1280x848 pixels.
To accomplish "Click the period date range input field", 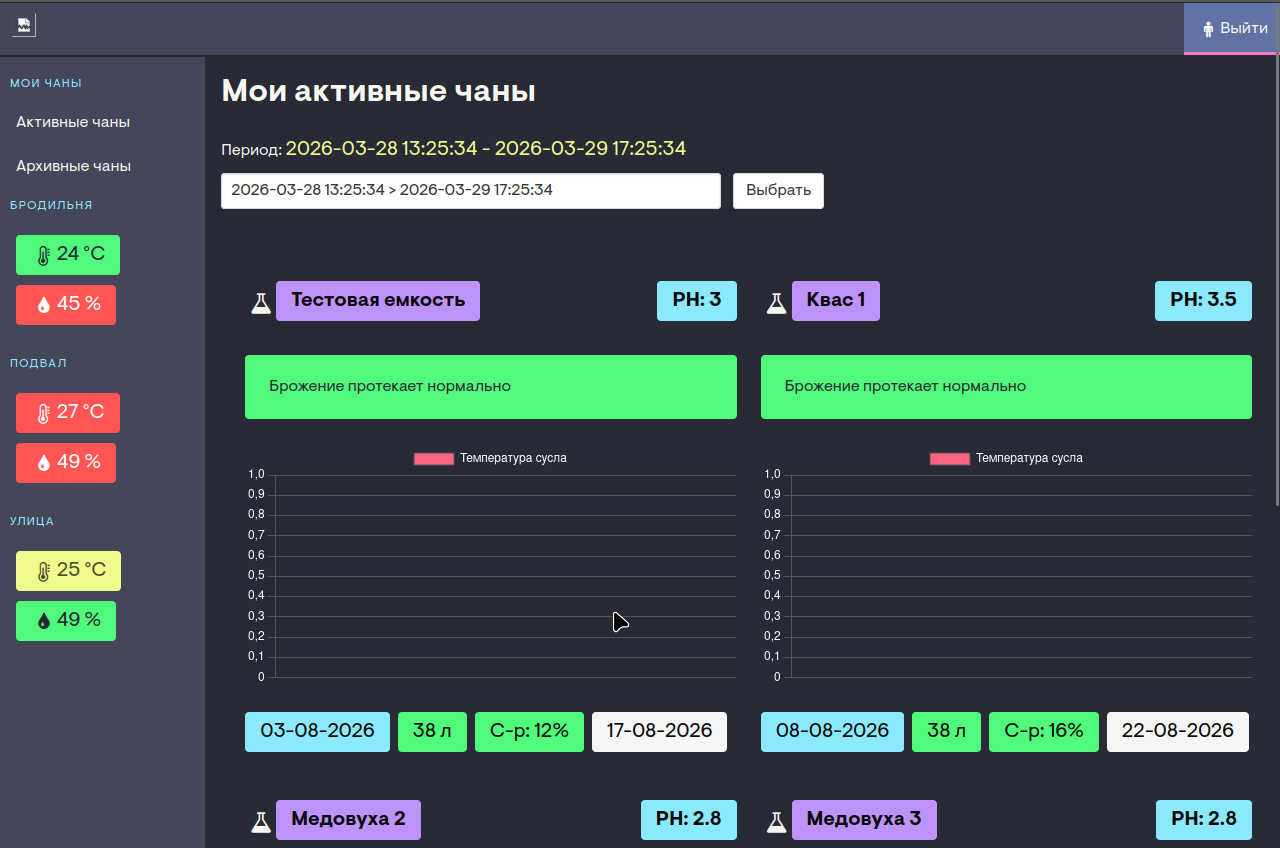I will click(470, 190).
